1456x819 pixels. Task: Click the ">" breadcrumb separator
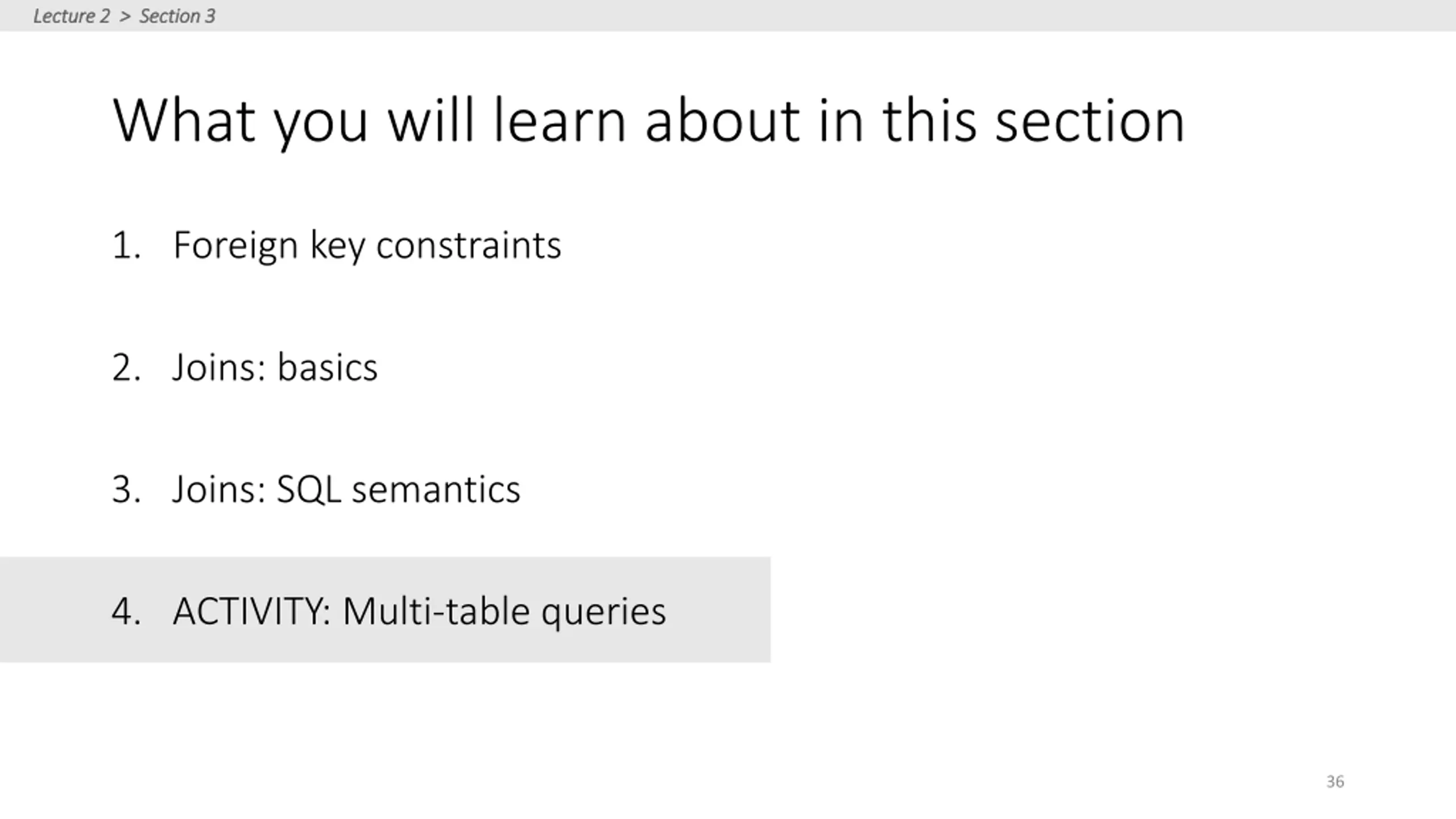pos(125,16)
